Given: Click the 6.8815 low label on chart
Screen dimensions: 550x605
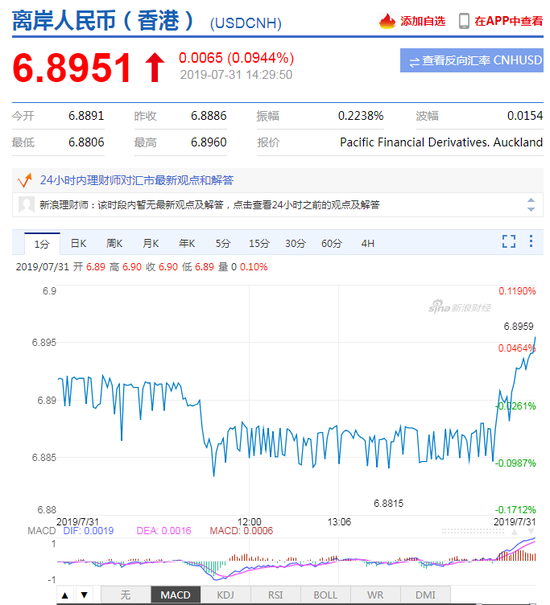Looking at the screenshot, I should pos(388,503).
